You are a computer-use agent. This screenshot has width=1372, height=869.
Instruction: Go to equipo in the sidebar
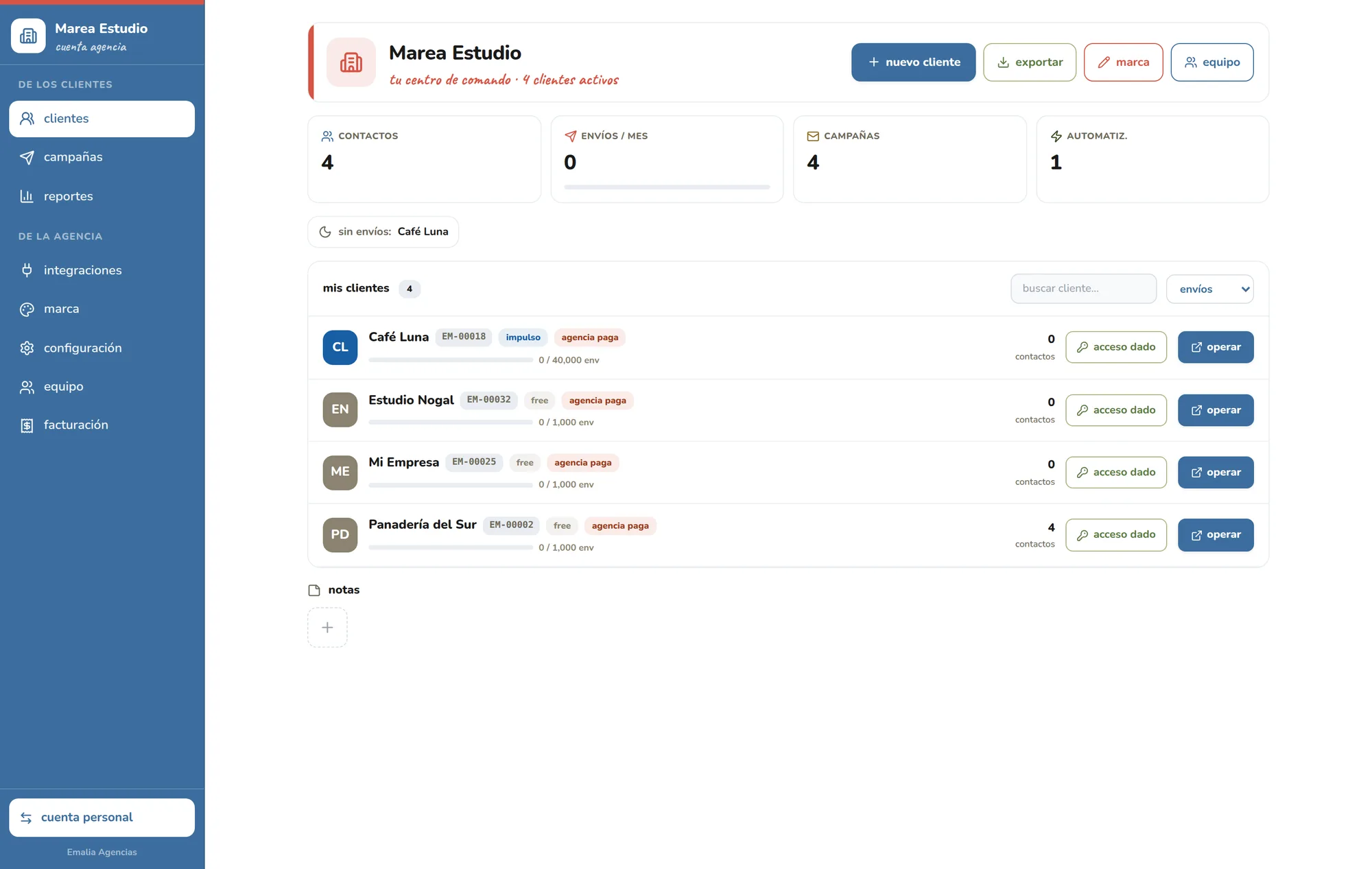coord(102,386)
